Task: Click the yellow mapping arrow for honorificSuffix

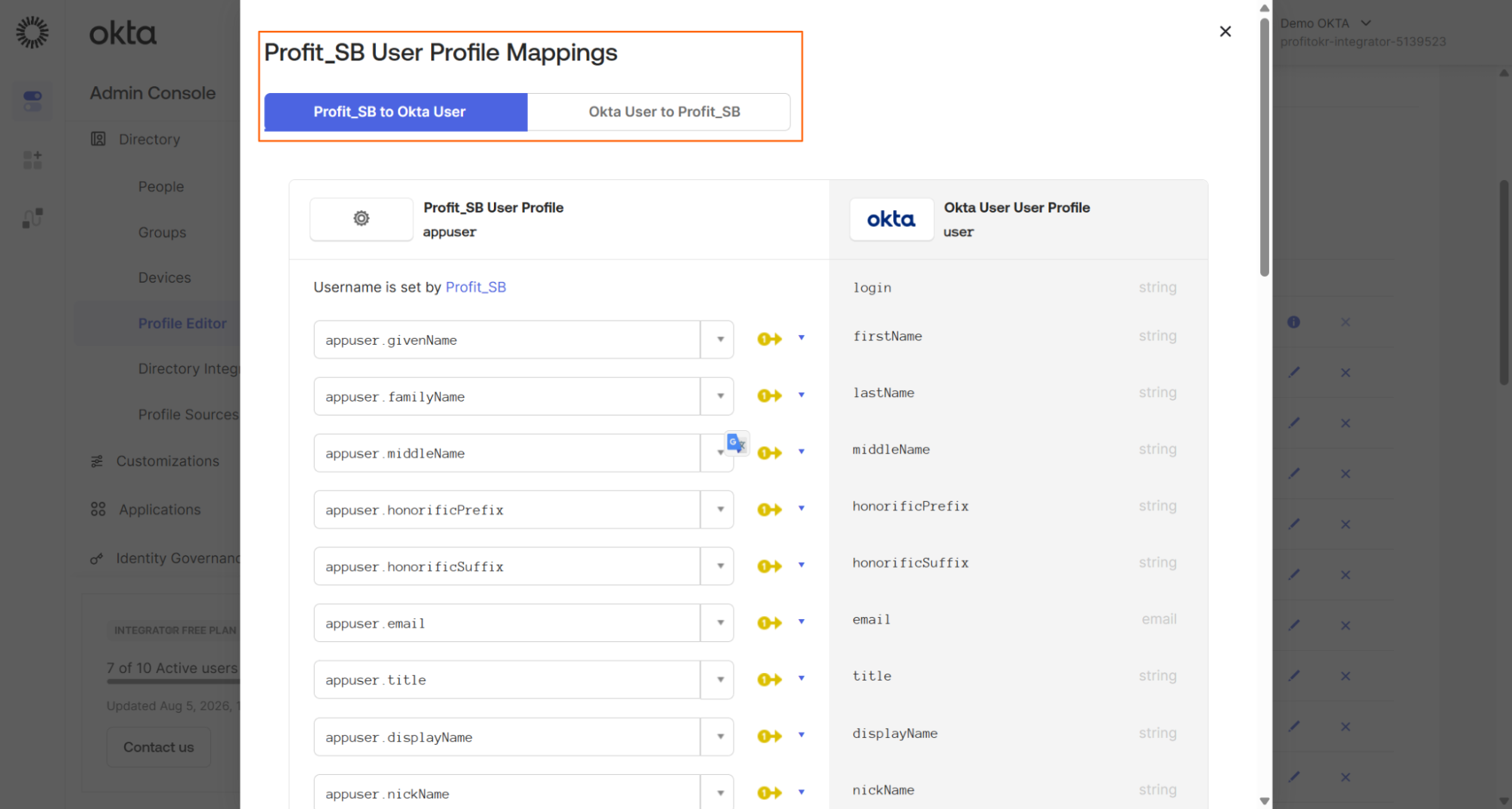Action: coord(769,566)
